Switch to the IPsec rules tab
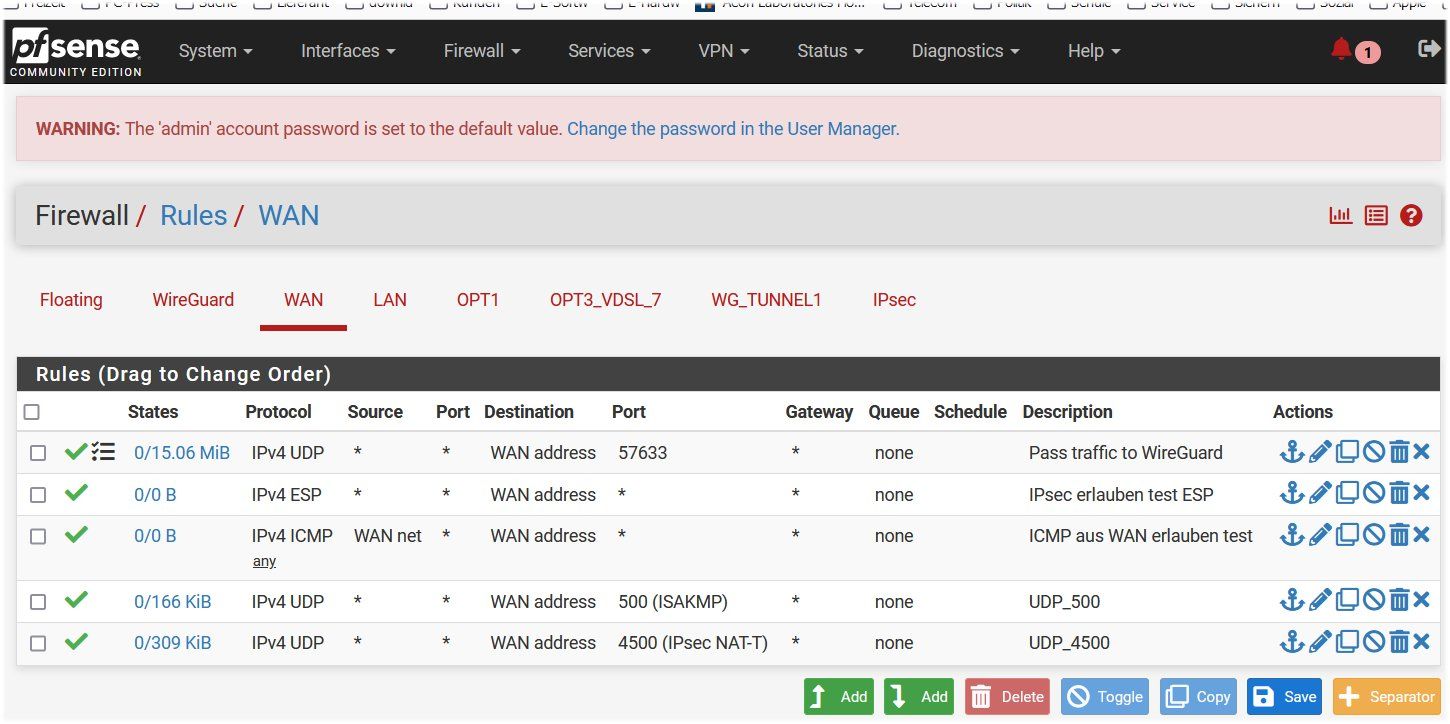Viewport: 1450px width, 724px height. pyautogui.click(x=894, y=300)
